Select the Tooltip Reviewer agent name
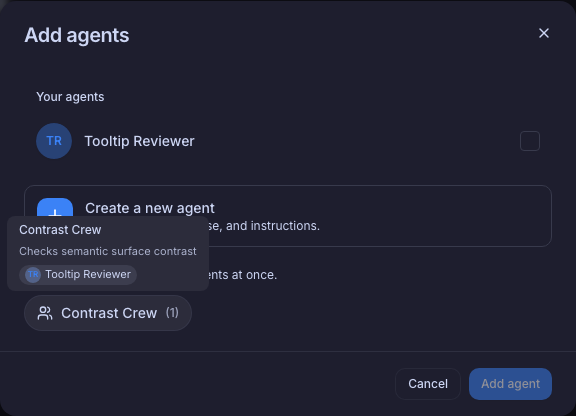Viewport: 576px width, 416px height. click(x=139, y=141)
